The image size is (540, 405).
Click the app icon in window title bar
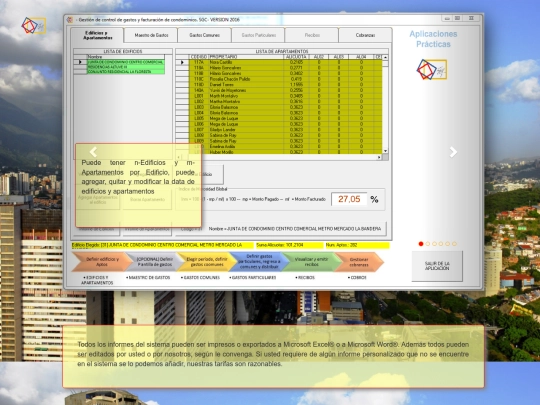click(70, 20)
